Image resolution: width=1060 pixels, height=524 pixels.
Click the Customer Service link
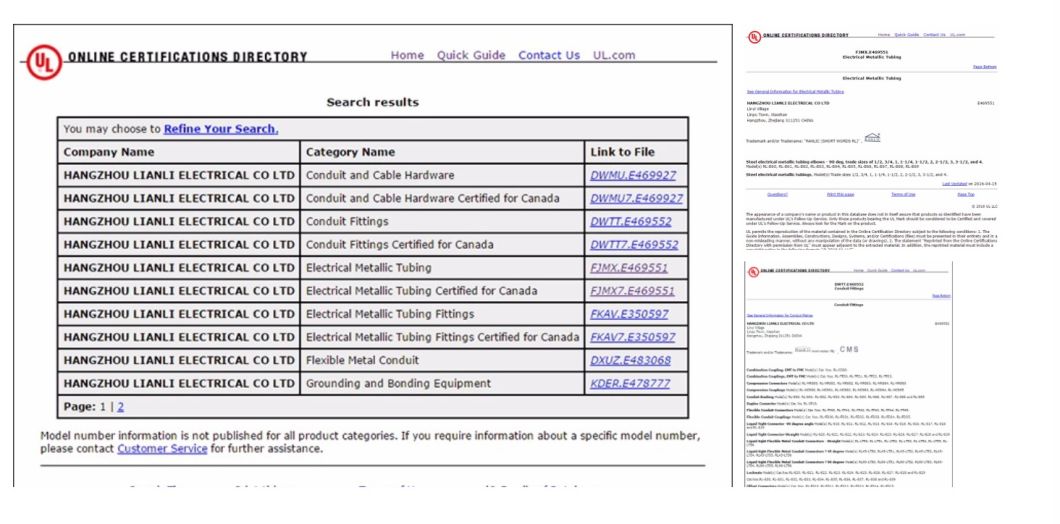point(162,449)
